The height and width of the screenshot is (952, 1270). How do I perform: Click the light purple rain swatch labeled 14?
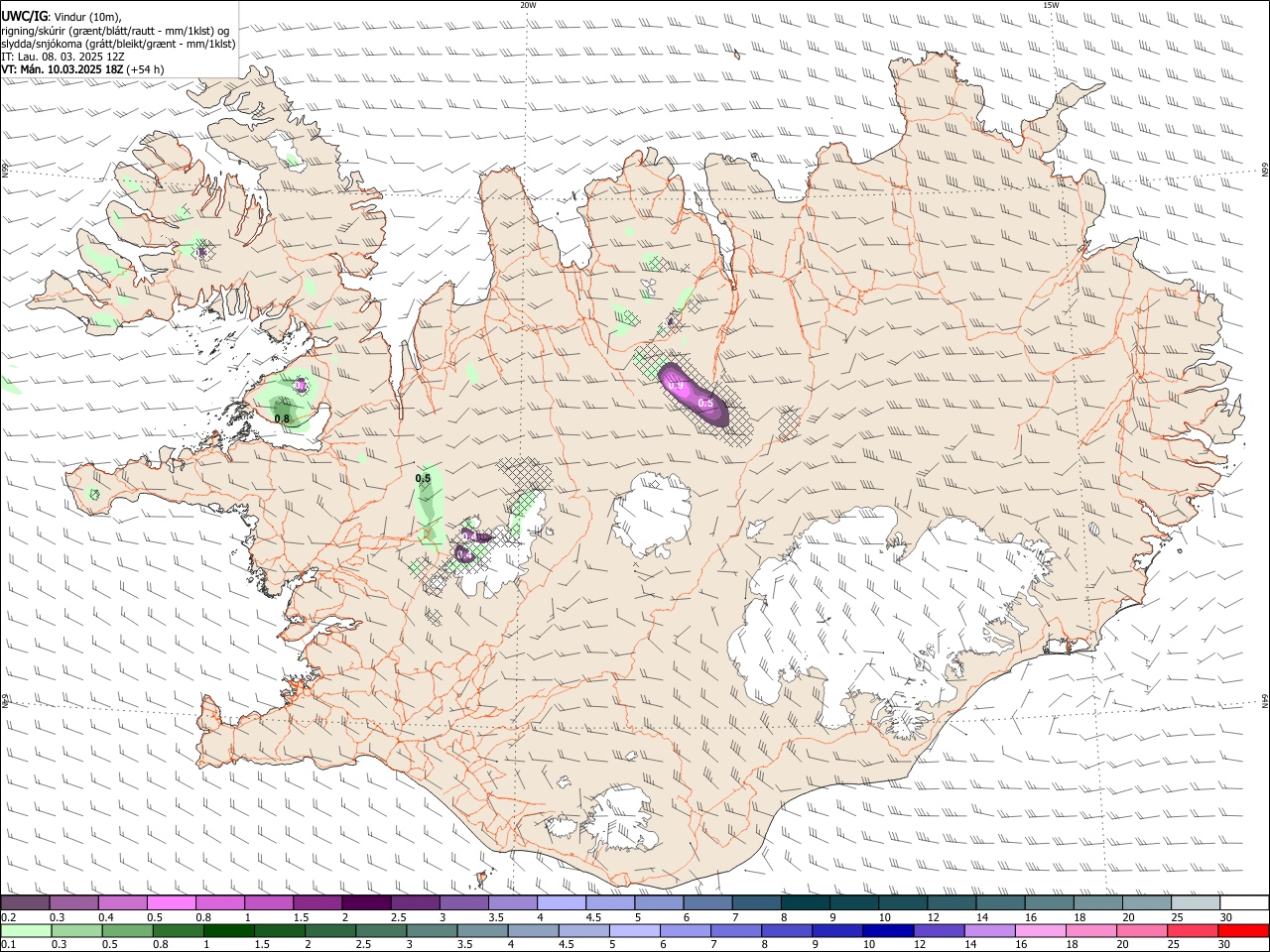pos(988,930)
